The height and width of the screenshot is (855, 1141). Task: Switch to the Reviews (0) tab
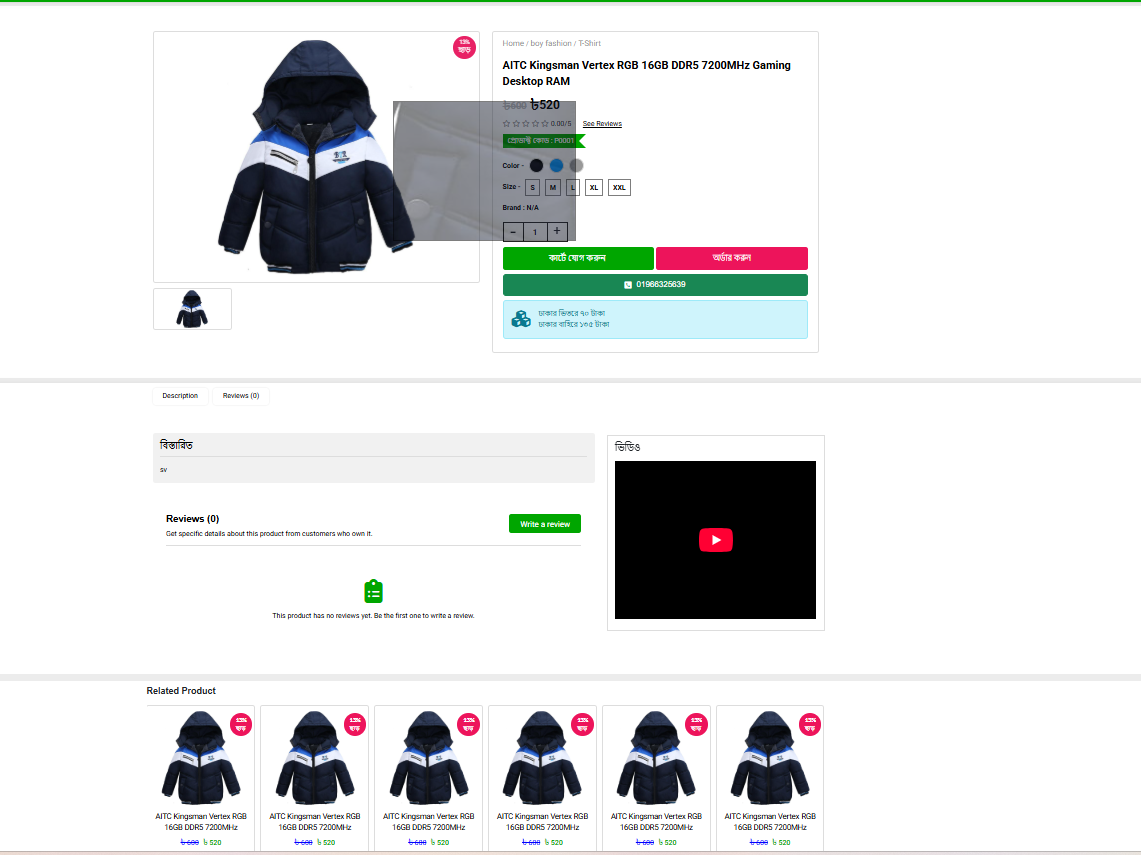[241, 396]
